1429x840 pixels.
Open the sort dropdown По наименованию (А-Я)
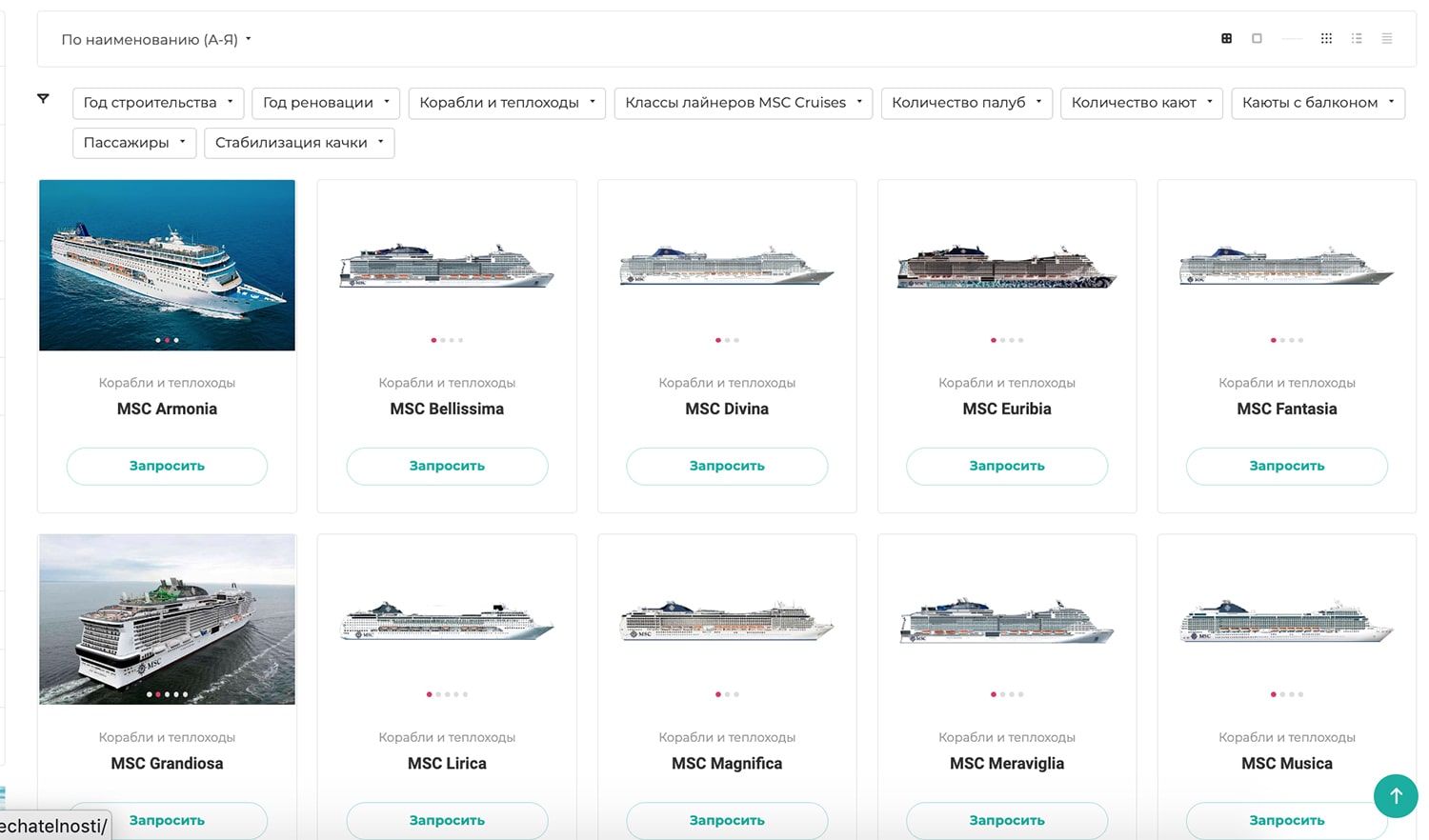click(x=156, y=39)
